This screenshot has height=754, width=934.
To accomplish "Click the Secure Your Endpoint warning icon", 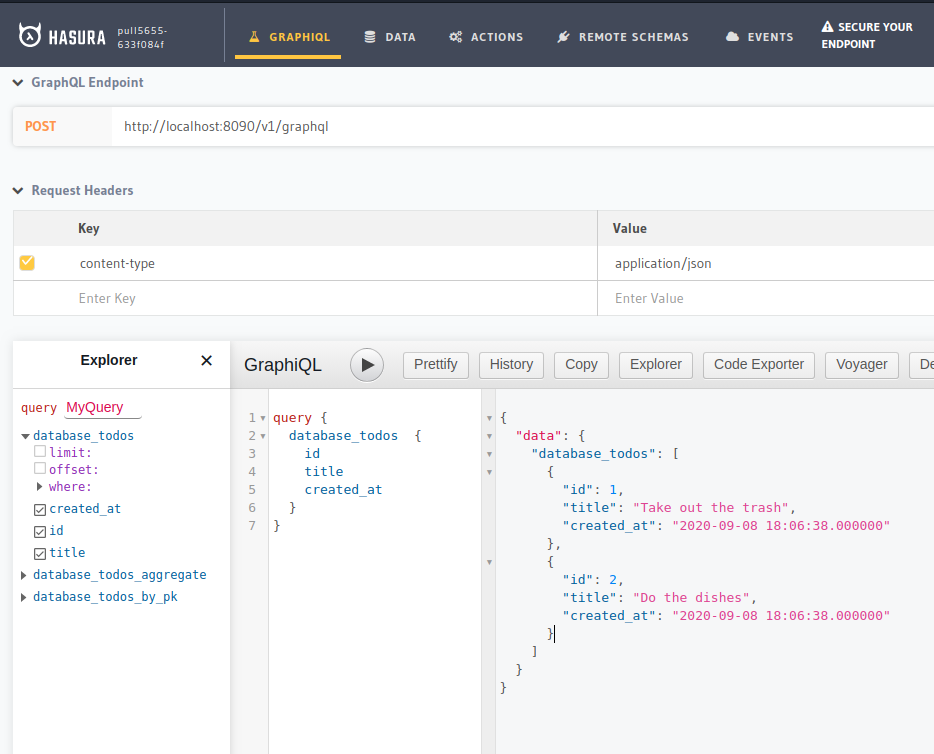I will coord(827,27).
